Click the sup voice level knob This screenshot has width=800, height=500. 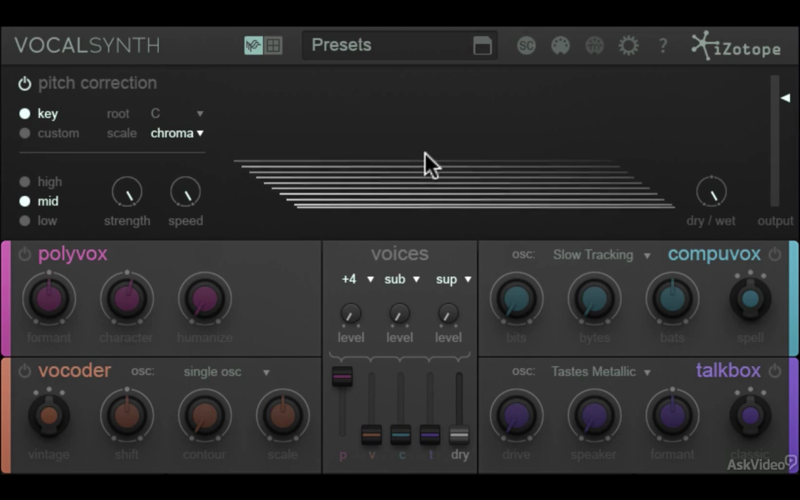click(448, 314)
